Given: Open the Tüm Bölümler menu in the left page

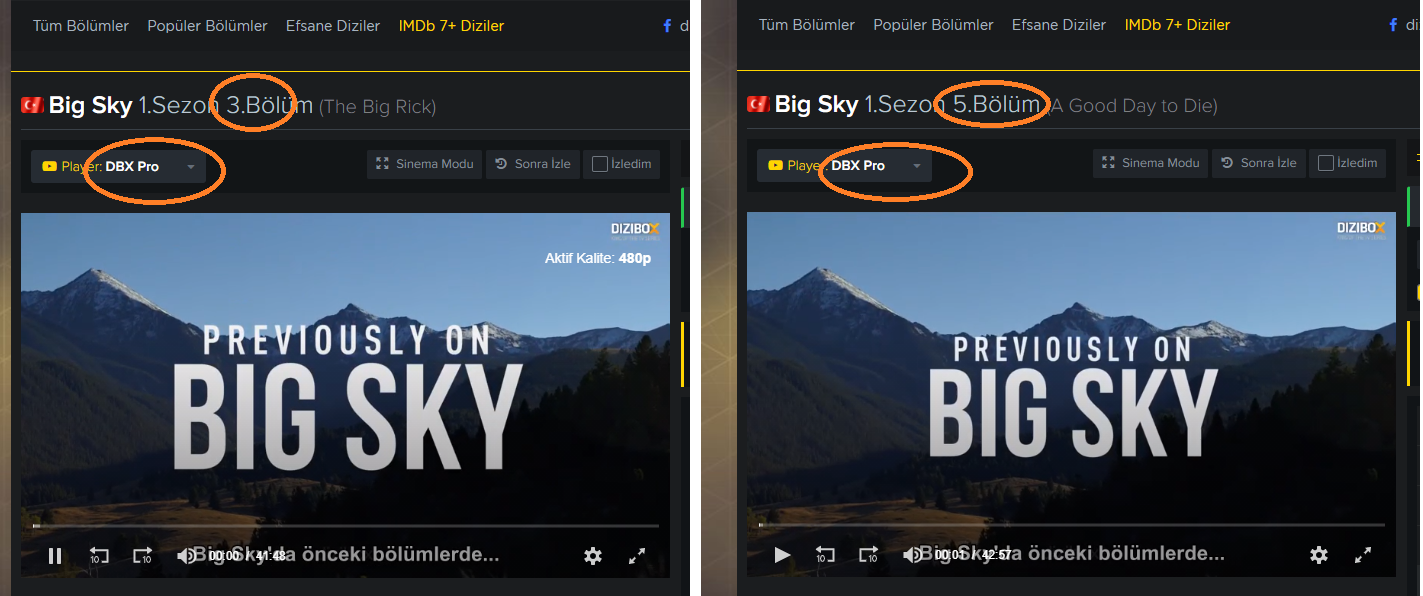Looking at the screenshot, I should (81, 25).
